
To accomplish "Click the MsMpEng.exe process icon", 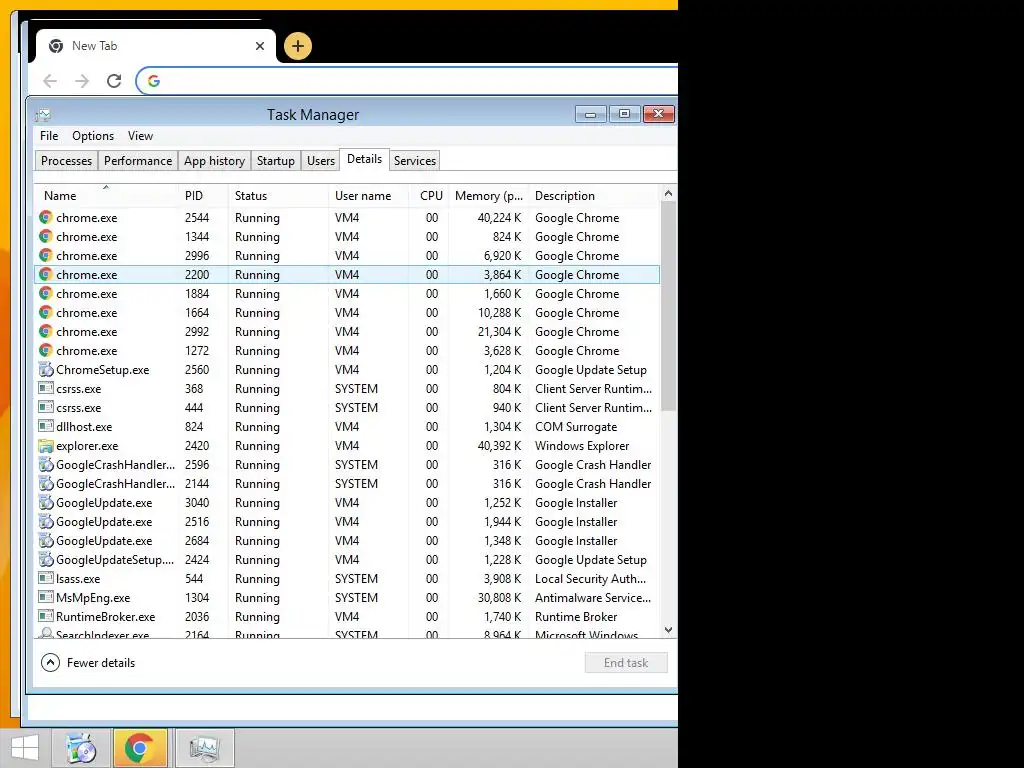I will [x=46, y=598].
